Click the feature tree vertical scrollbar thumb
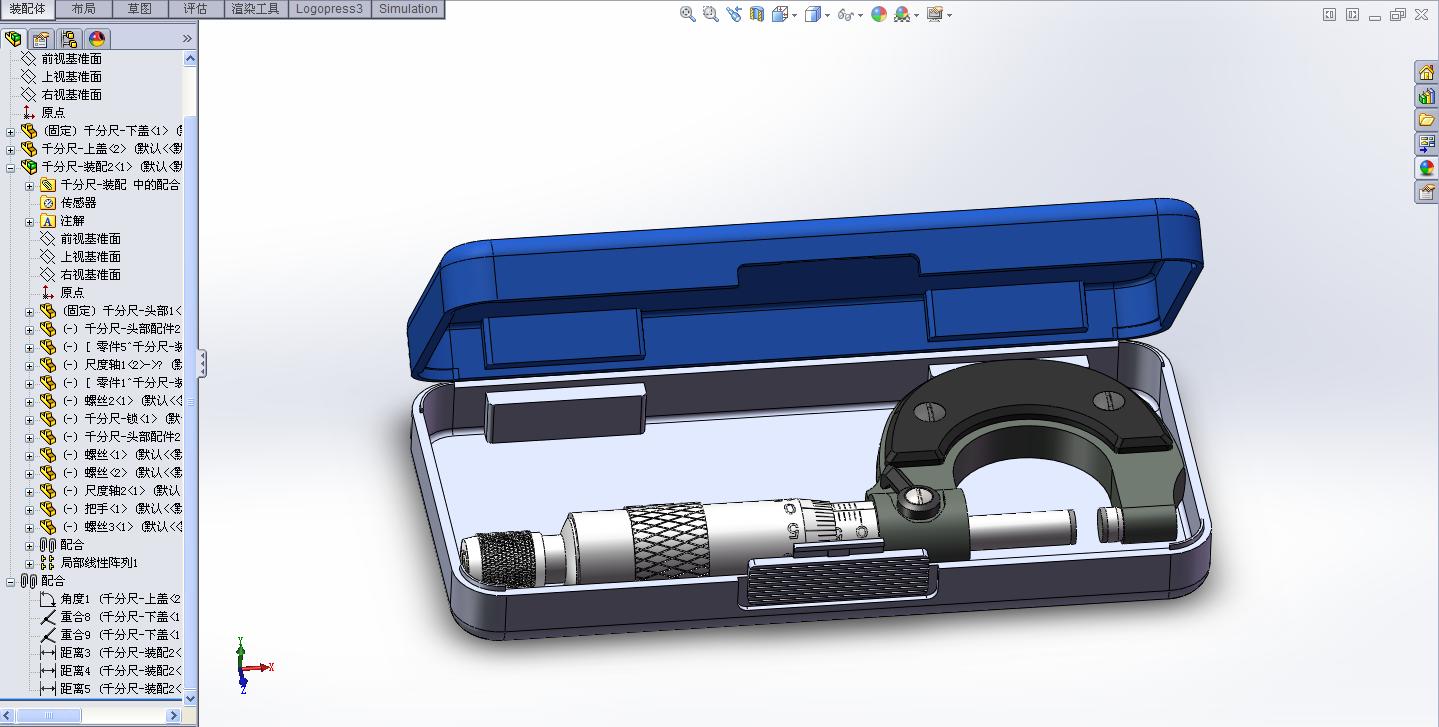This screenshot has width=1439, height=727. click(x=190, y=402)
